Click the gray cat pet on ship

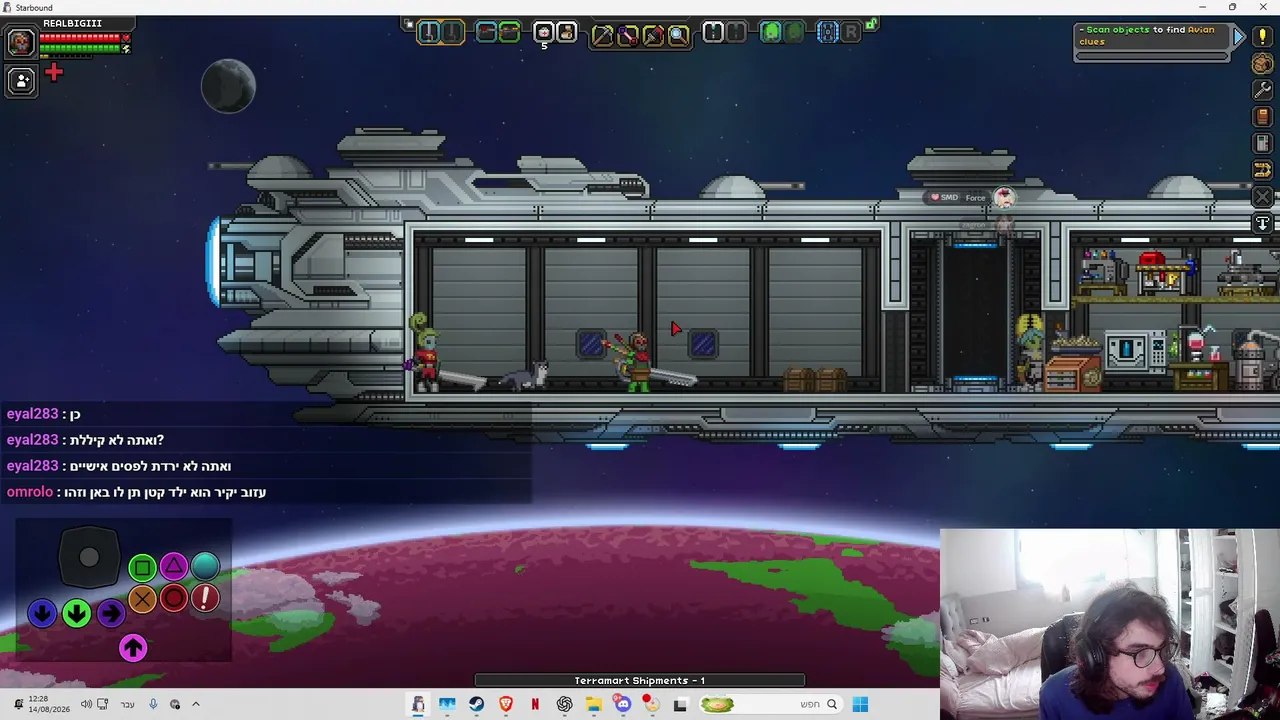click(524, 375)
